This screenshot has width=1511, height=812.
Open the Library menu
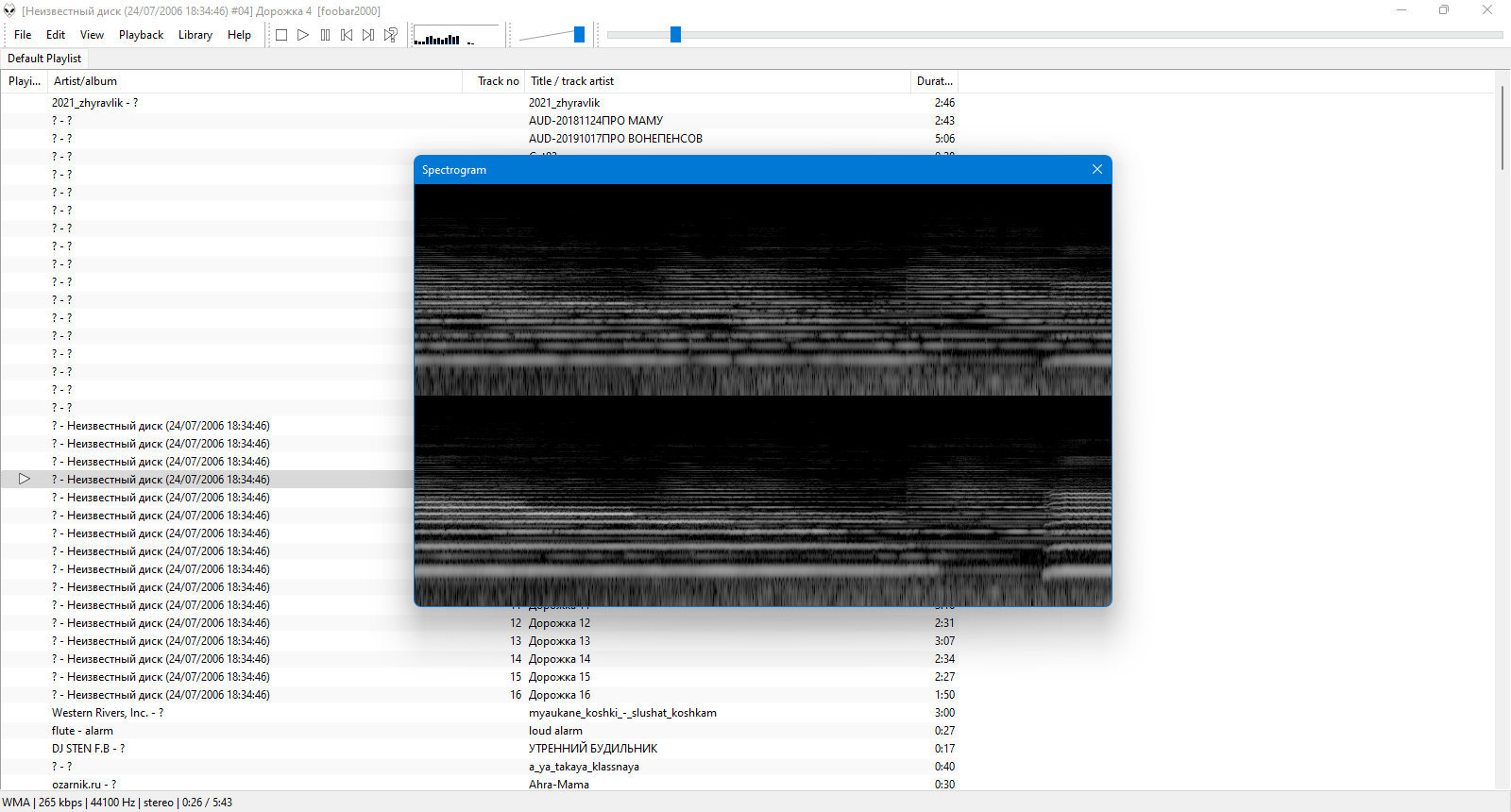pyautogui.click(x=195, y=35)
